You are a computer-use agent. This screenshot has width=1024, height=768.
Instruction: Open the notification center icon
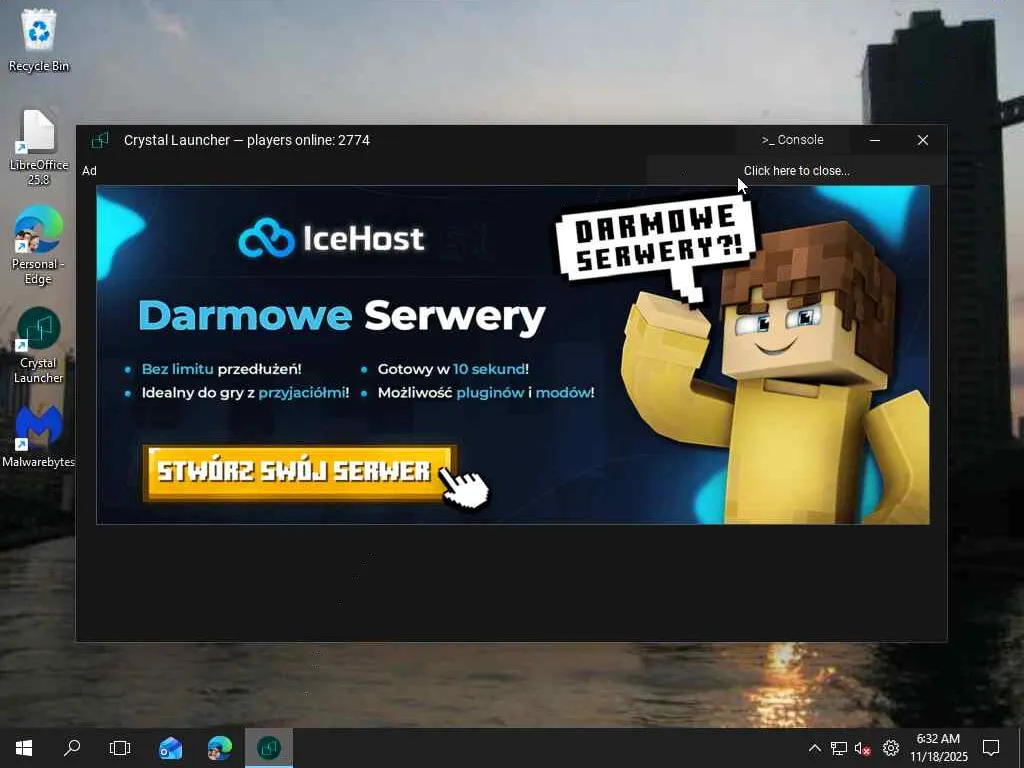pos(991,748)
